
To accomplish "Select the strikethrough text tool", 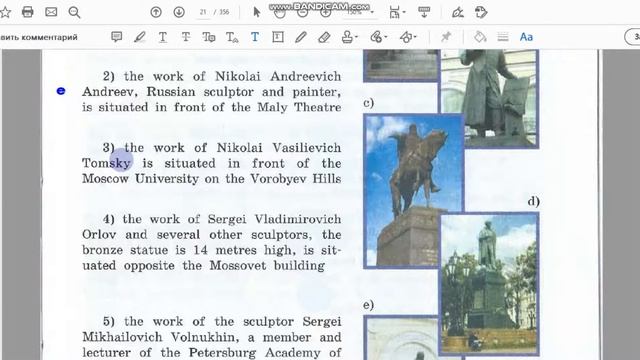I will [186, 37].
